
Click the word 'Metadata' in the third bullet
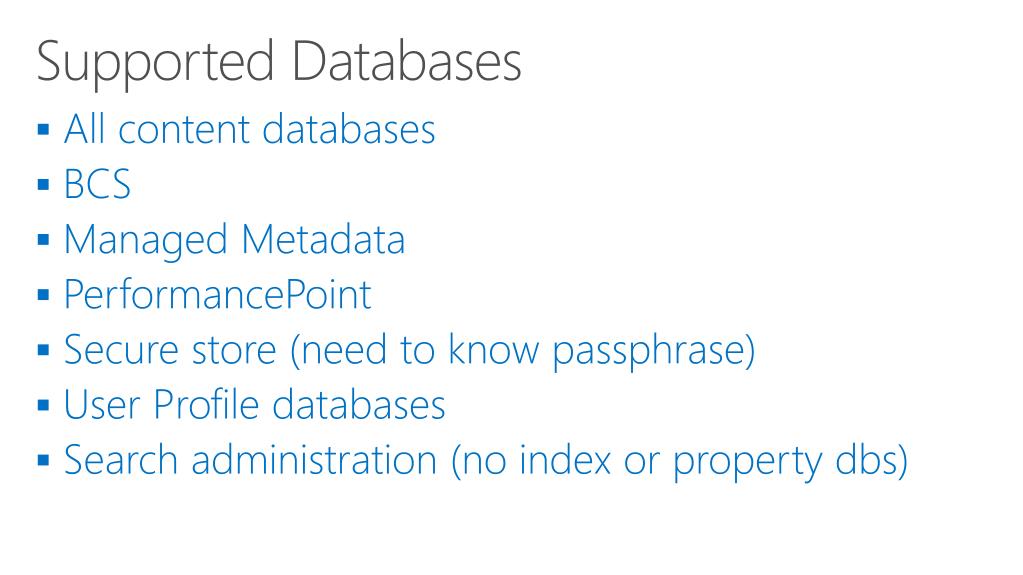323,239
